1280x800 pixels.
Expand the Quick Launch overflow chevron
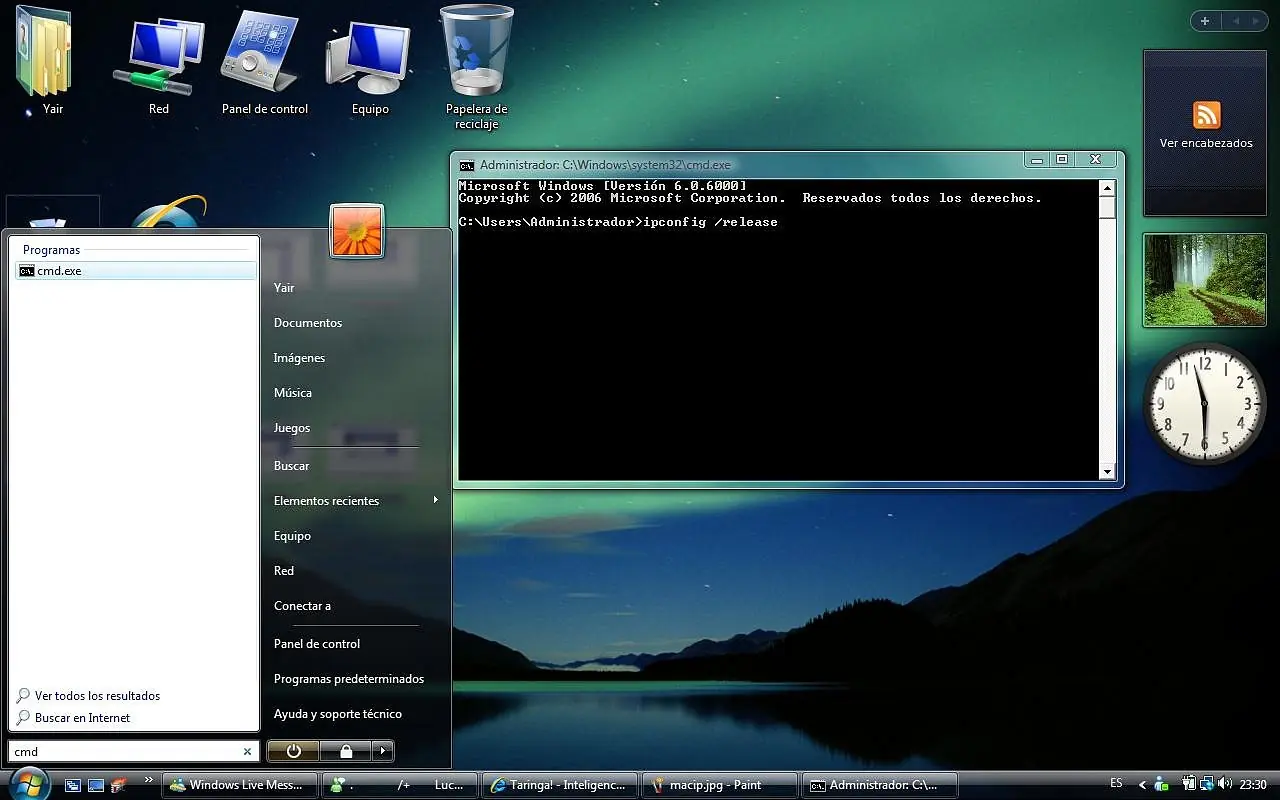click(x=149, y=779)
